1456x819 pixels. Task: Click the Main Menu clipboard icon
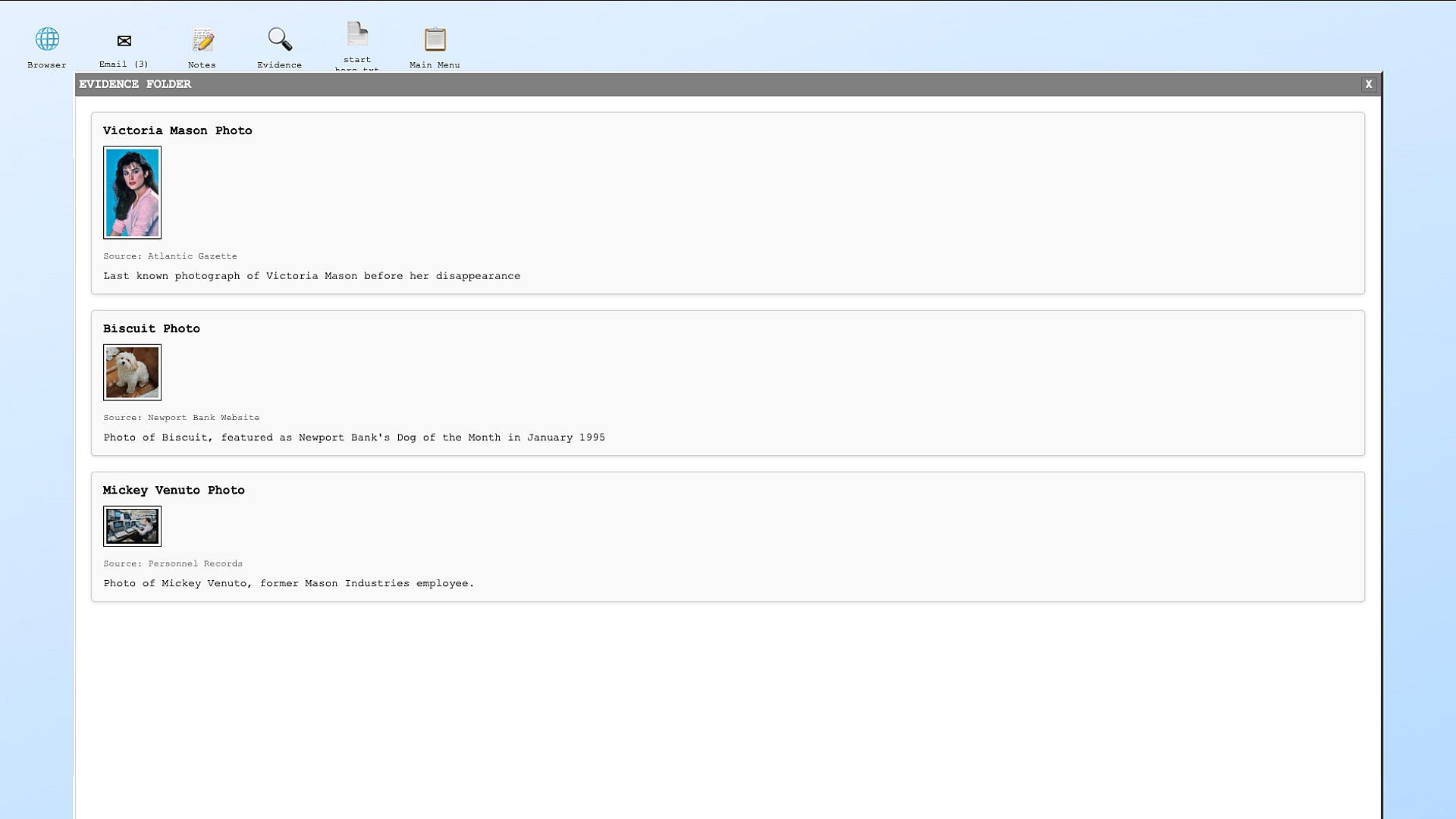click(x=435, y=39)
